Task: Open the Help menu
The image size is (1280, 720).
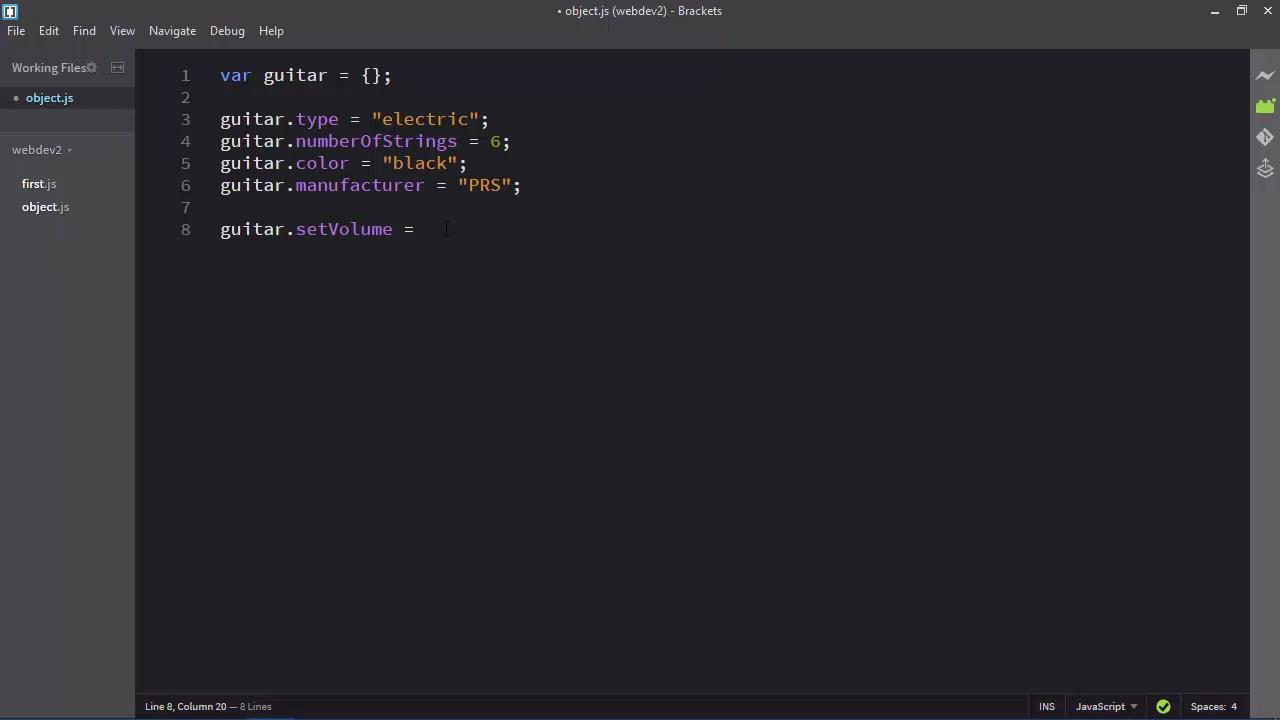Action: pyautogui.click(x=271, y=31)
